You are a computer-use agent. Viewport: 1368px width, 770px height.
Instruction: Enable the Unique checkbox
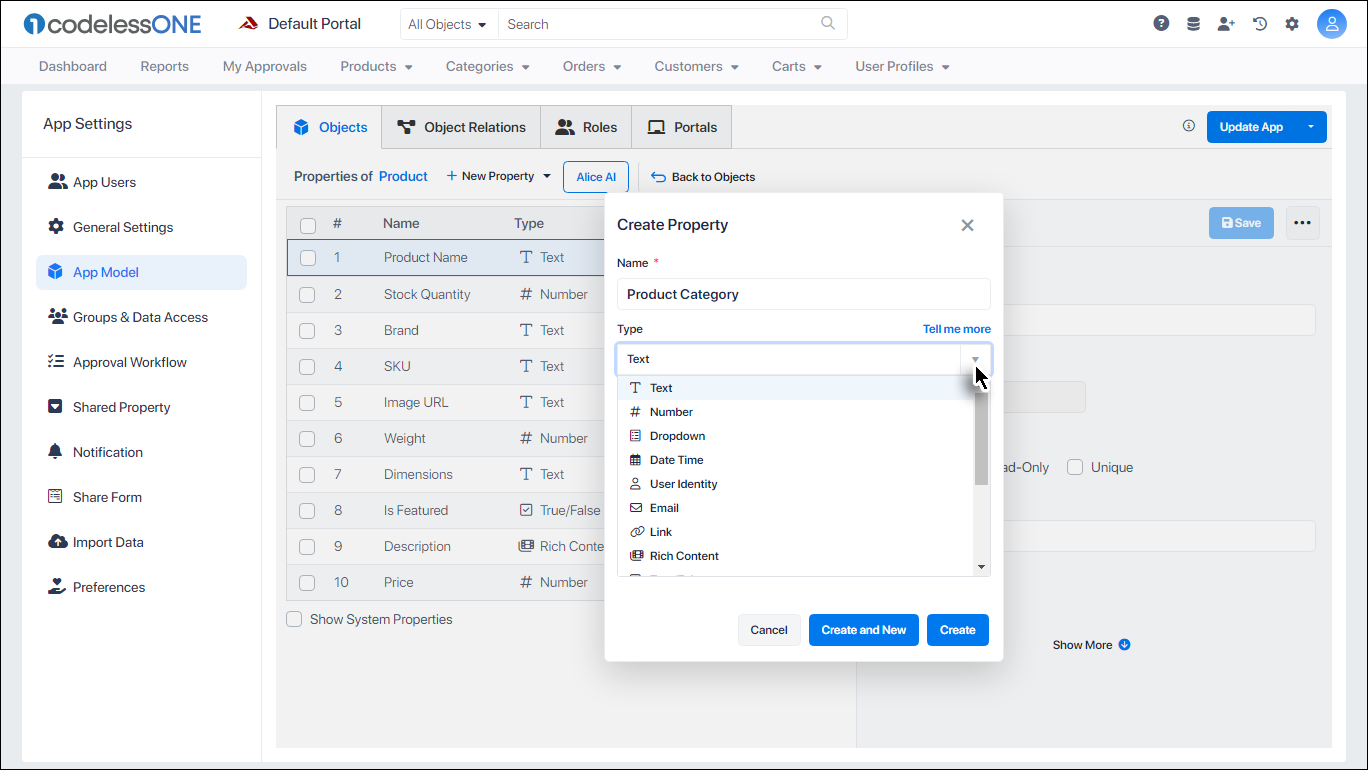[x=1074, y=467]
